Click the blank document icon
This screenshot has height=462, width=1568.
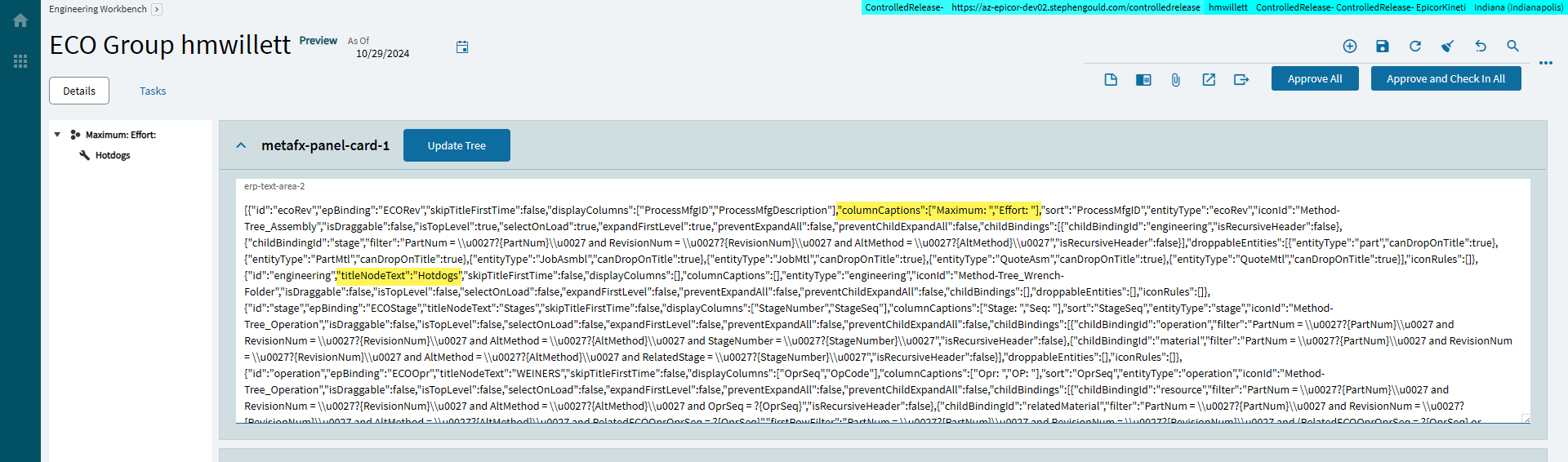[1111, 79]
